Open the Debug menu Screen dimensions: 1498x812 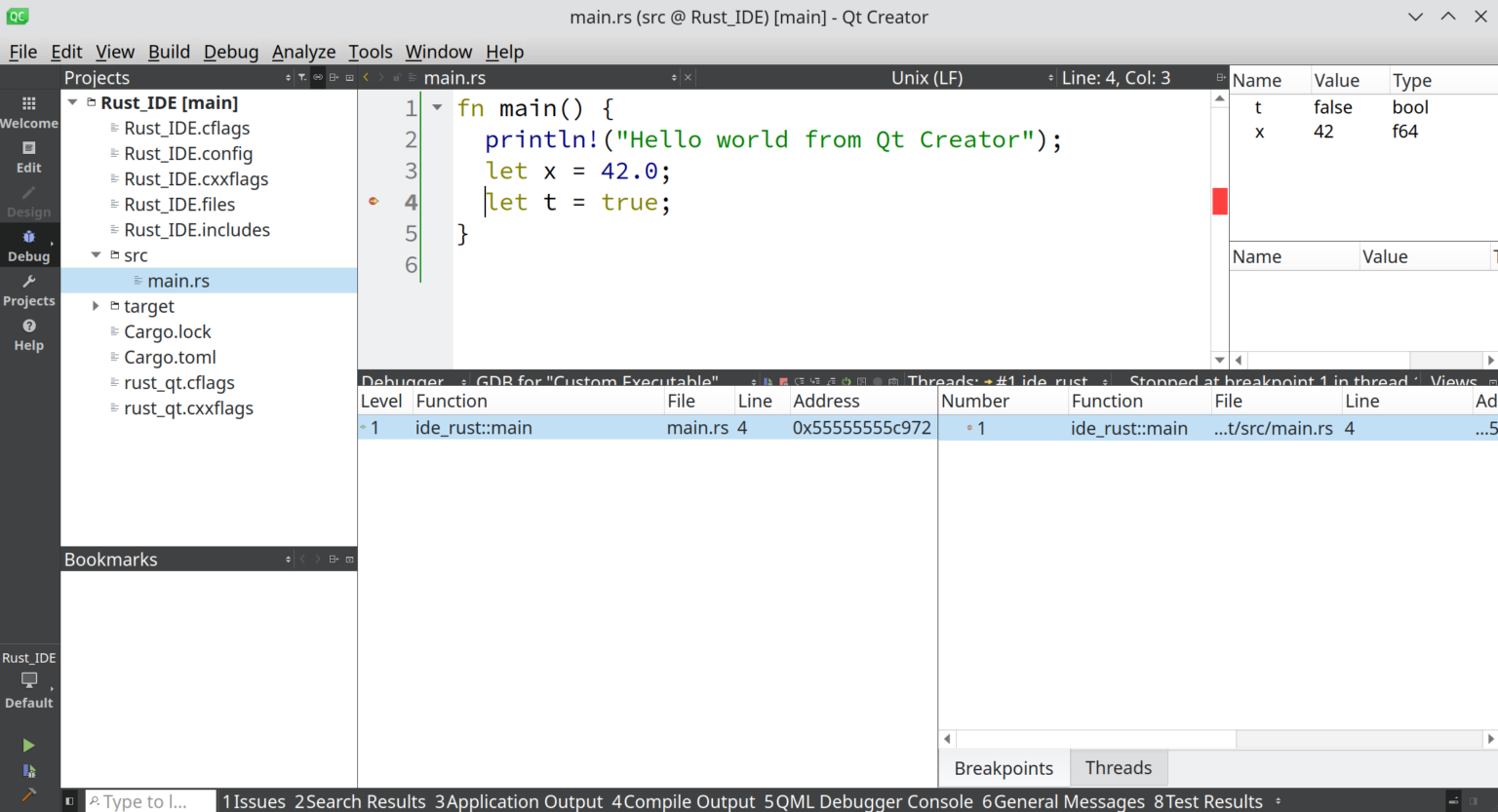click(231, 52)
